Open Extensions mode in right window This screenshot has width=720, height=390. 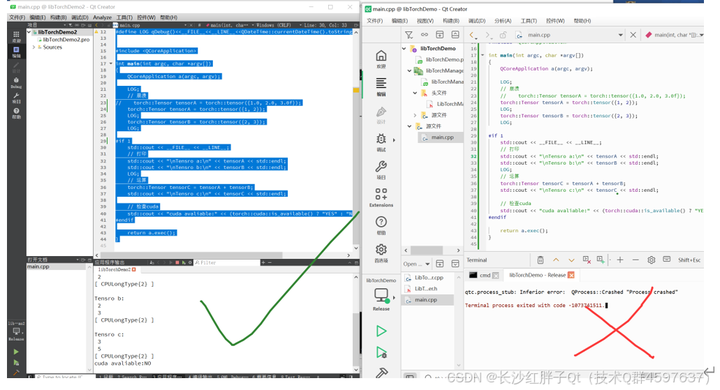[381, 198]
